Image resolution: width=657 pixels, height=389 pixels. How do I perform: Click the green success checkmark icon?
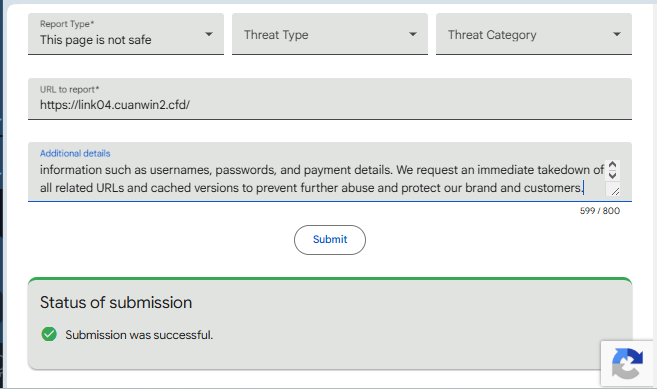(49, 334)
